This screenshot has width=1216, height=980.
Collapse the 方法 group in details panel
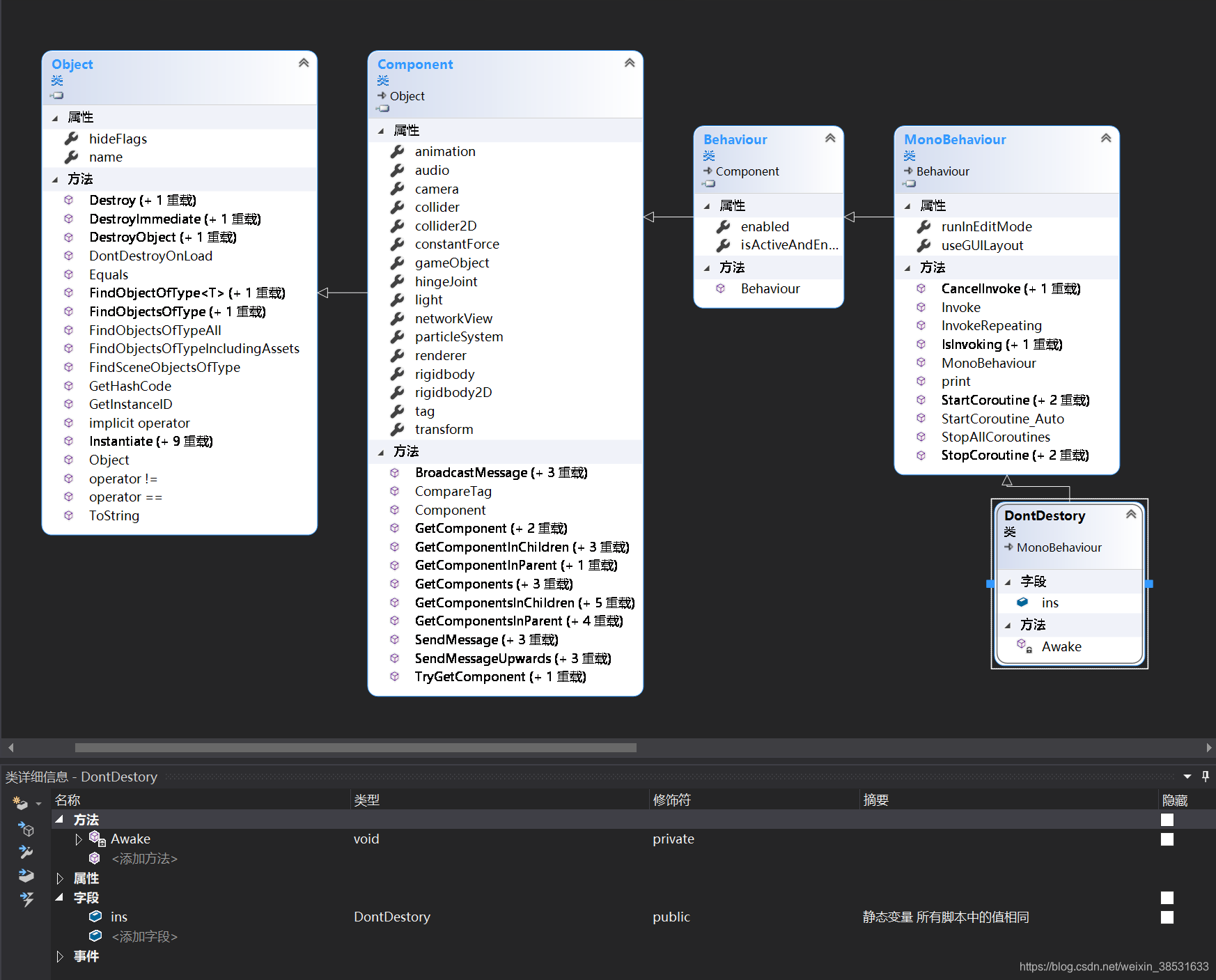60,820
